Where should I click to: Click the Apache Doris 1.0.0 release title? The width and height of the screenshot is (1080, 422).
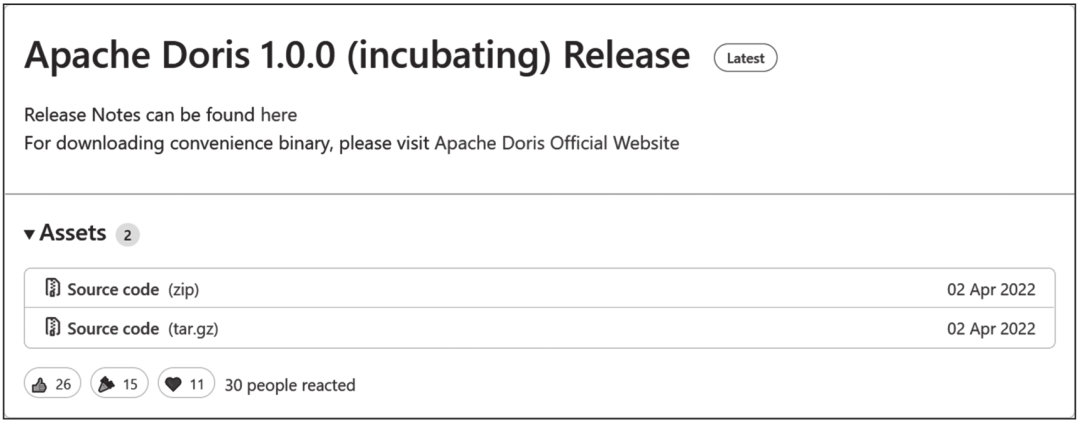pos(357,56)
